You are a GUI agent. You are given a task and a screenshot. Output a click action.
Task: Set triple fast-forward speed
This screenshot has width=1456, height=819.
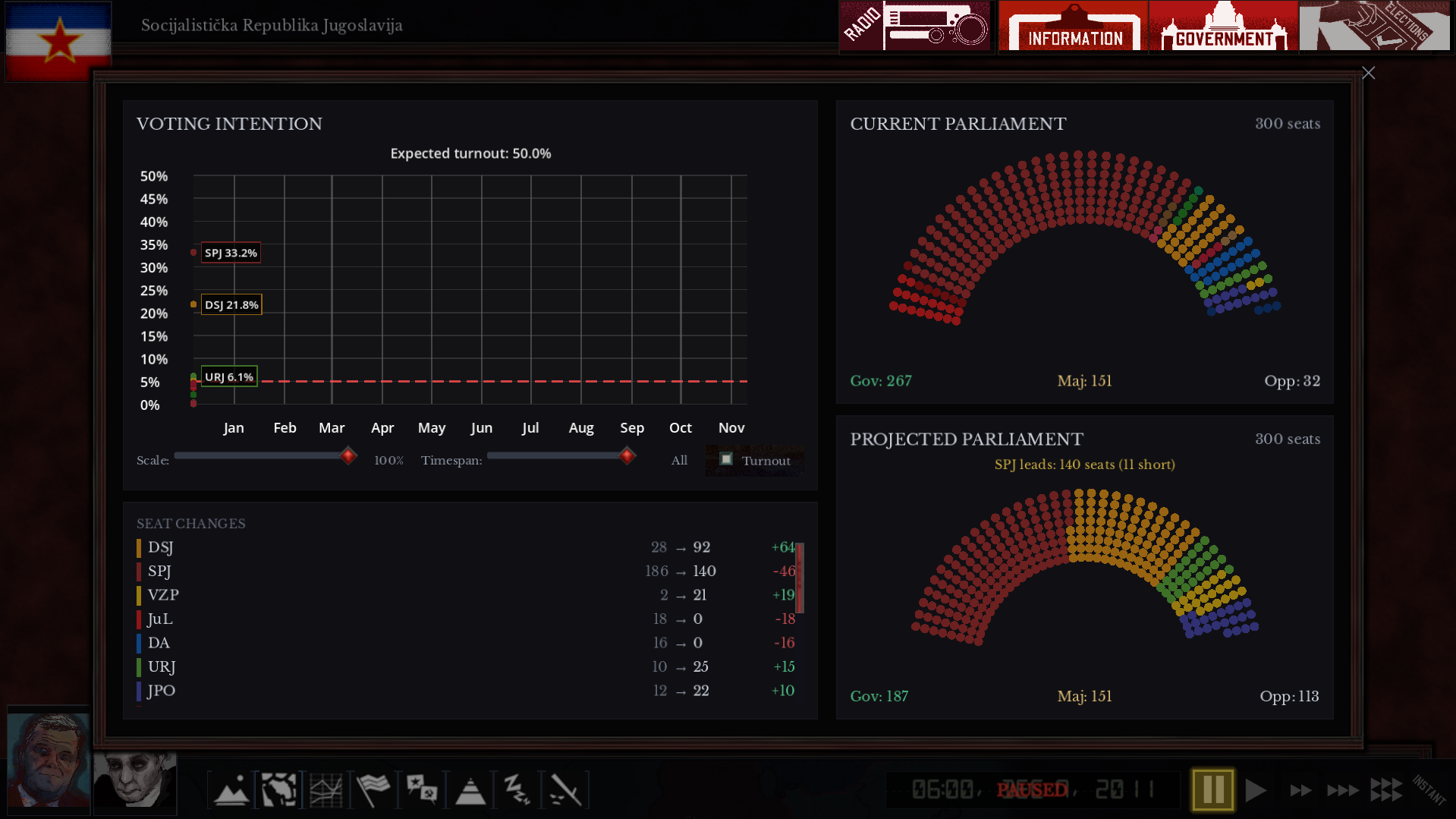tap(1342, 790)
